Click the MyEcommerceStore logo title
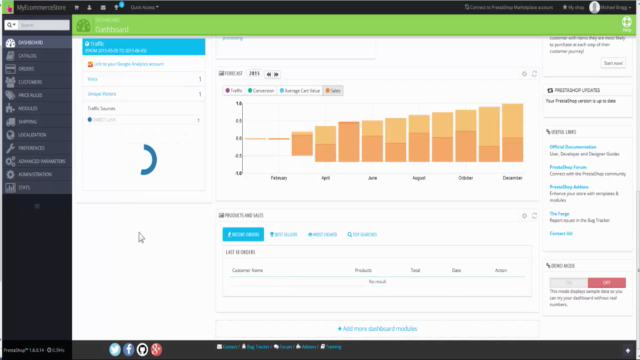The height and width of the screenshot is (360, 640). [41, 7]
